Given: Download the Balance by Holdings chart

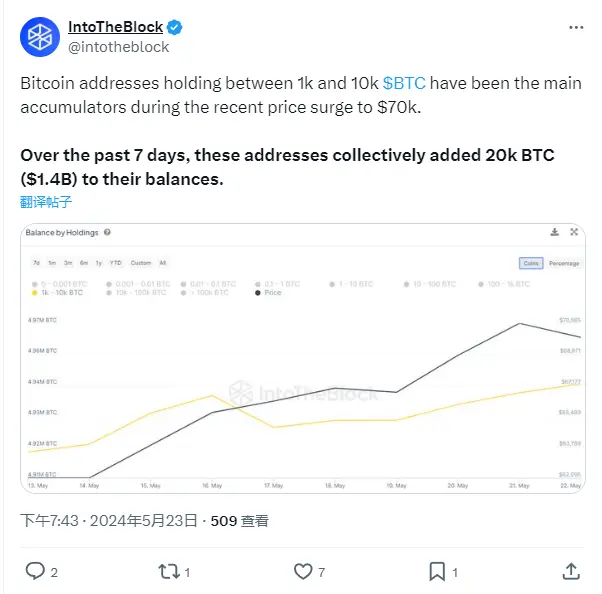Looking at the screenshot, I should (555, 232).
